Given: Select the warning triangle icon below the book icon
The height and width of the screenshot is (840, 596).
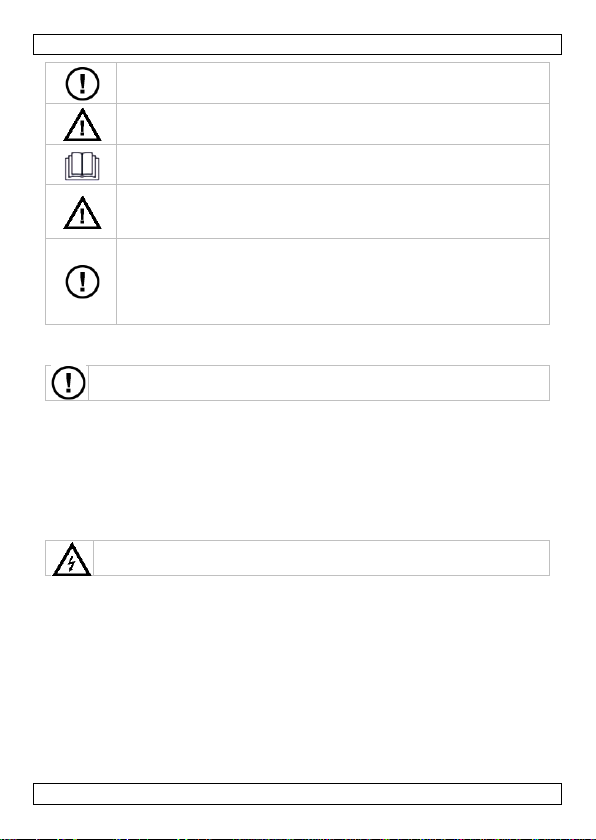Looking at the screenshot, I should coord(82,213).
